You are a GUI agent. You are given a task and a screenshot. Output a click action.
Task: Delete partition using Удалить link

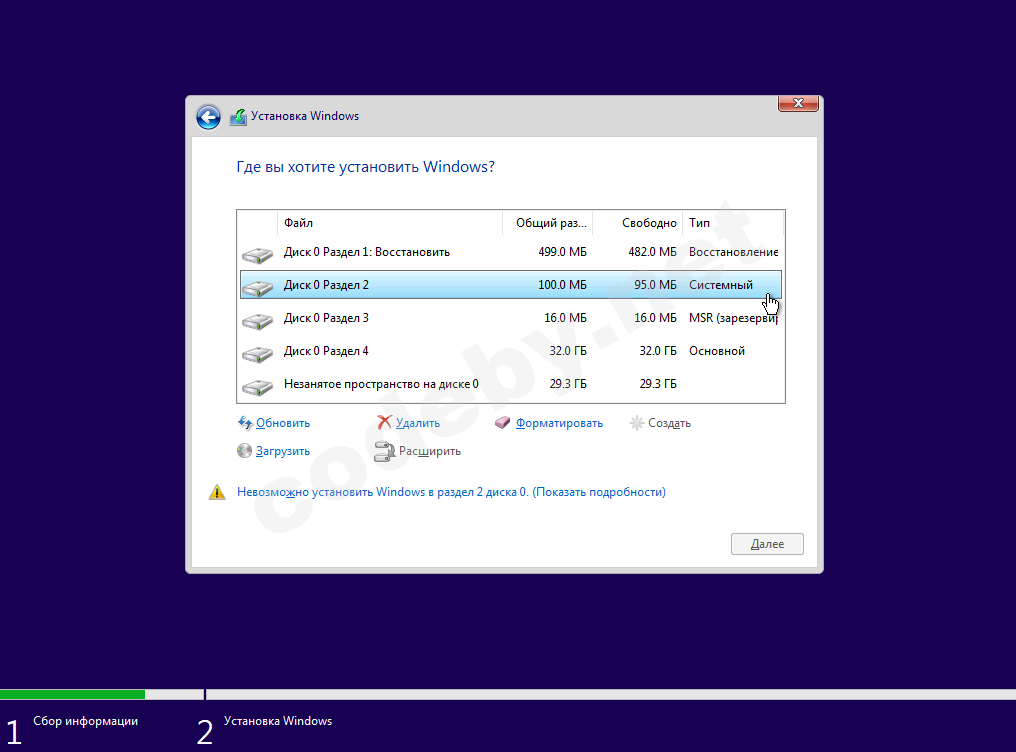(418, 423)
